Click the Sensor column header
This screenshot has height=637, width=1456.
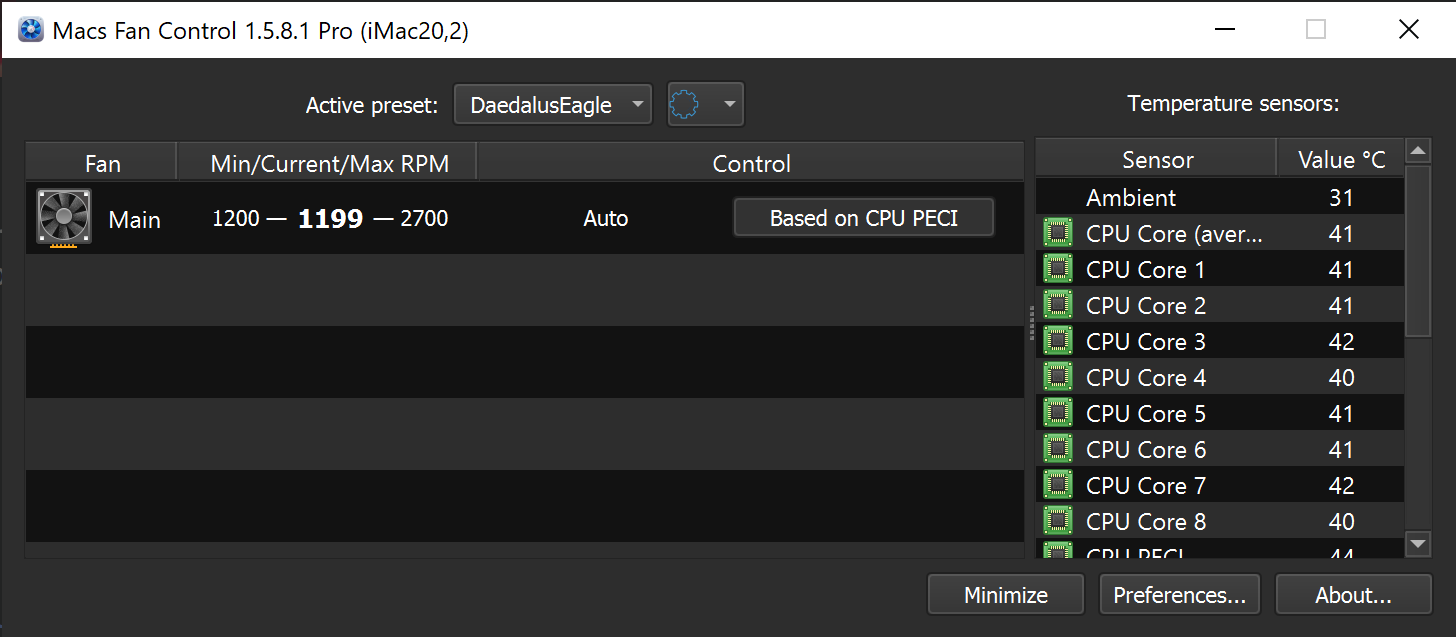(1156, 159)
